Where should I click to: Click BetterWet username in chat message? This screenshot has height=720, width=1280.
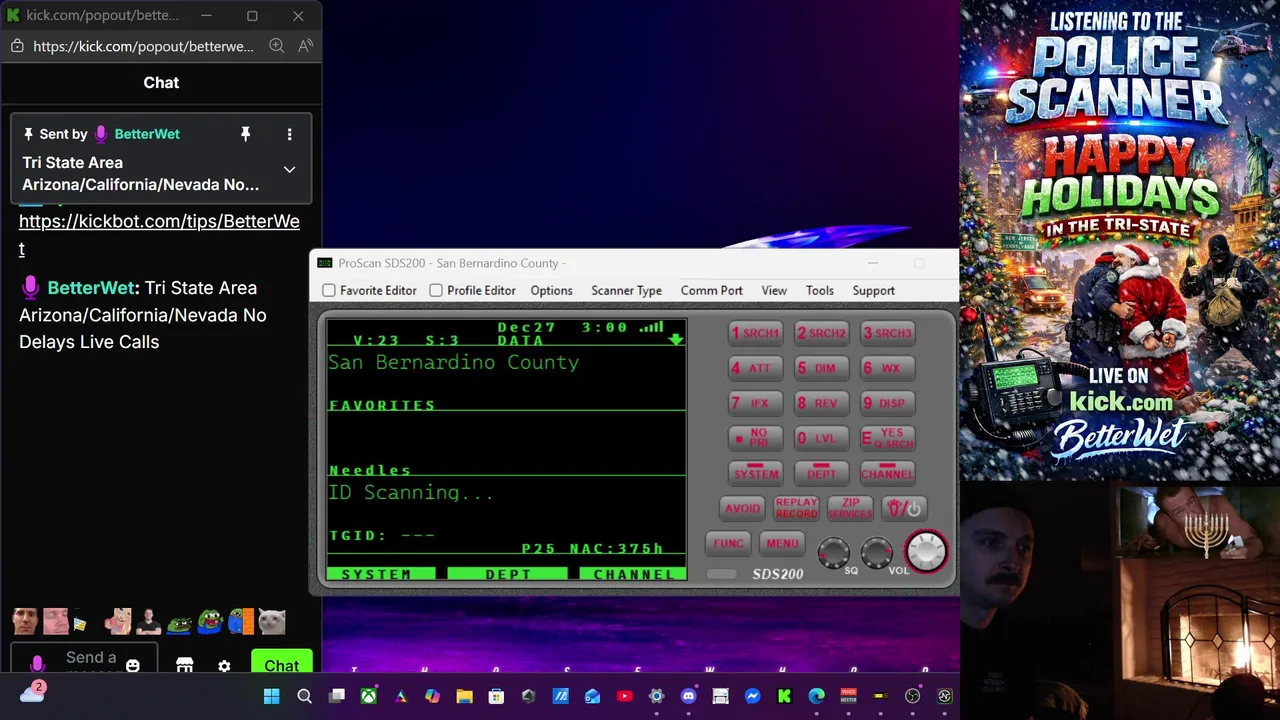90,288
